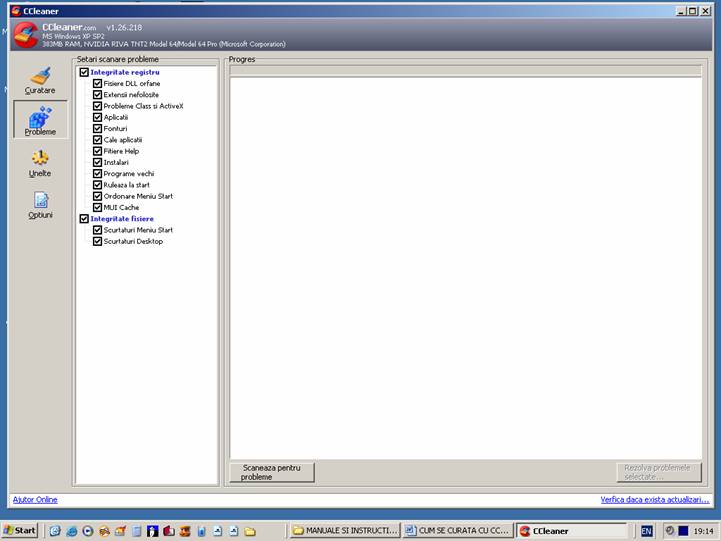Click the EN language indicator in tray
The height and width of the screenshot is (541, 721).
(647, 530)
